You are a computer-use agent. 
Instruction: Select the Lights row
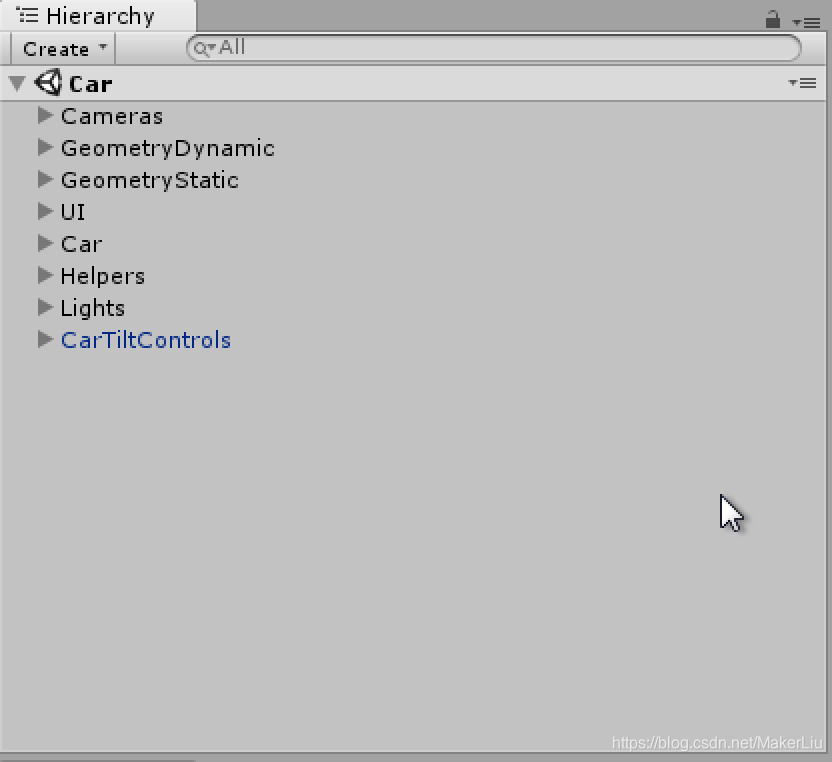[x=413, y=308]
